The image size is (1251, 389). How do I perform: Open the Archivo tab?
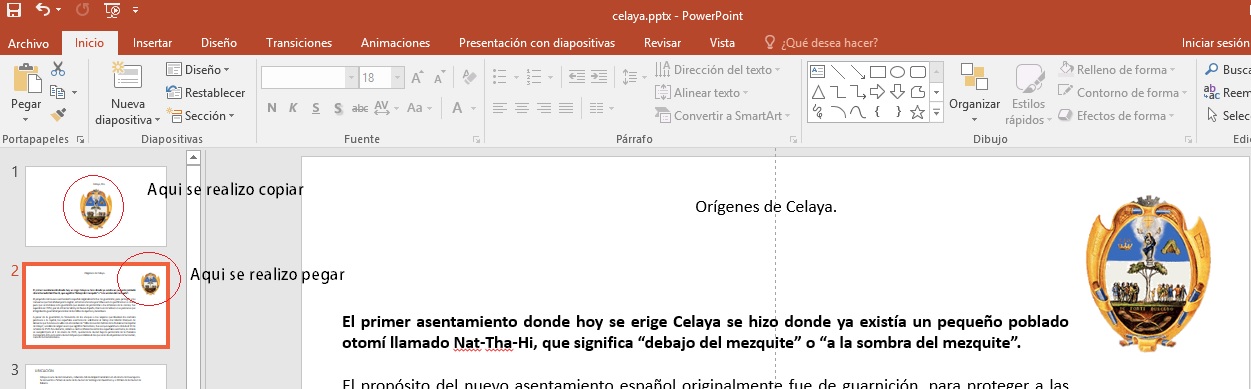click(28, 43)
